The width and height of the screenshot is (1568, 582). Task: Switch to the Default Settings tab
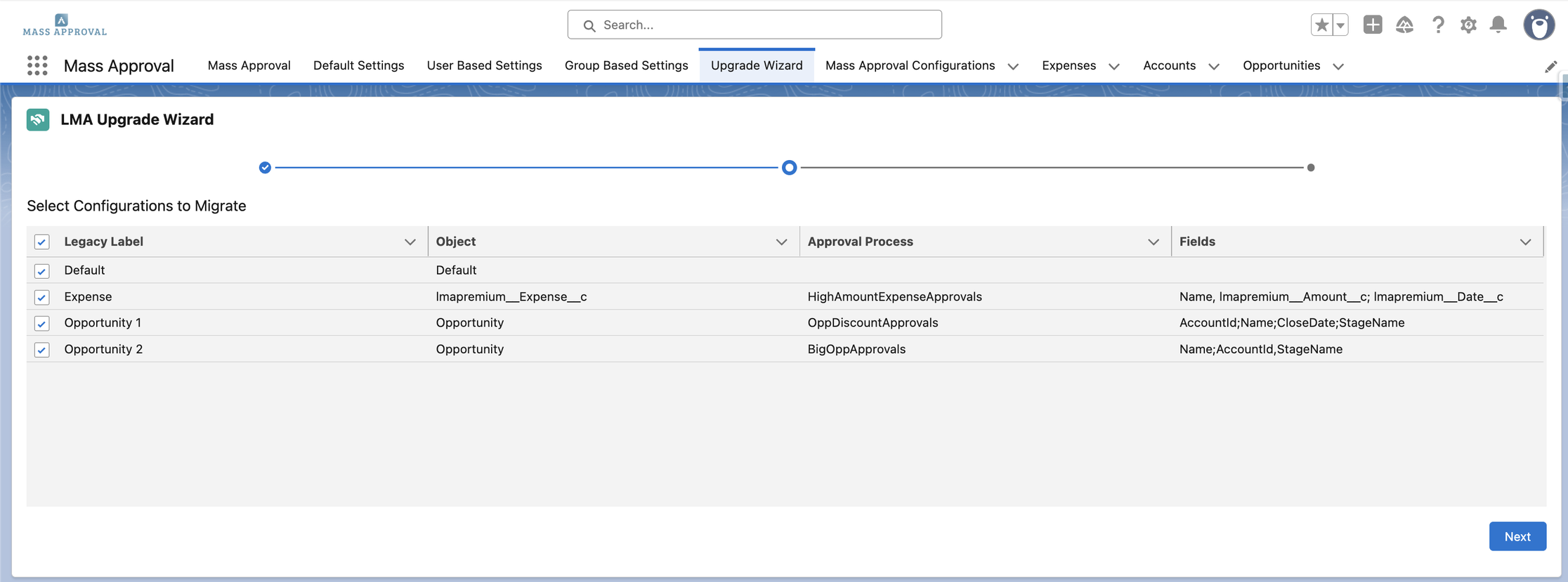tap(358, 65)
